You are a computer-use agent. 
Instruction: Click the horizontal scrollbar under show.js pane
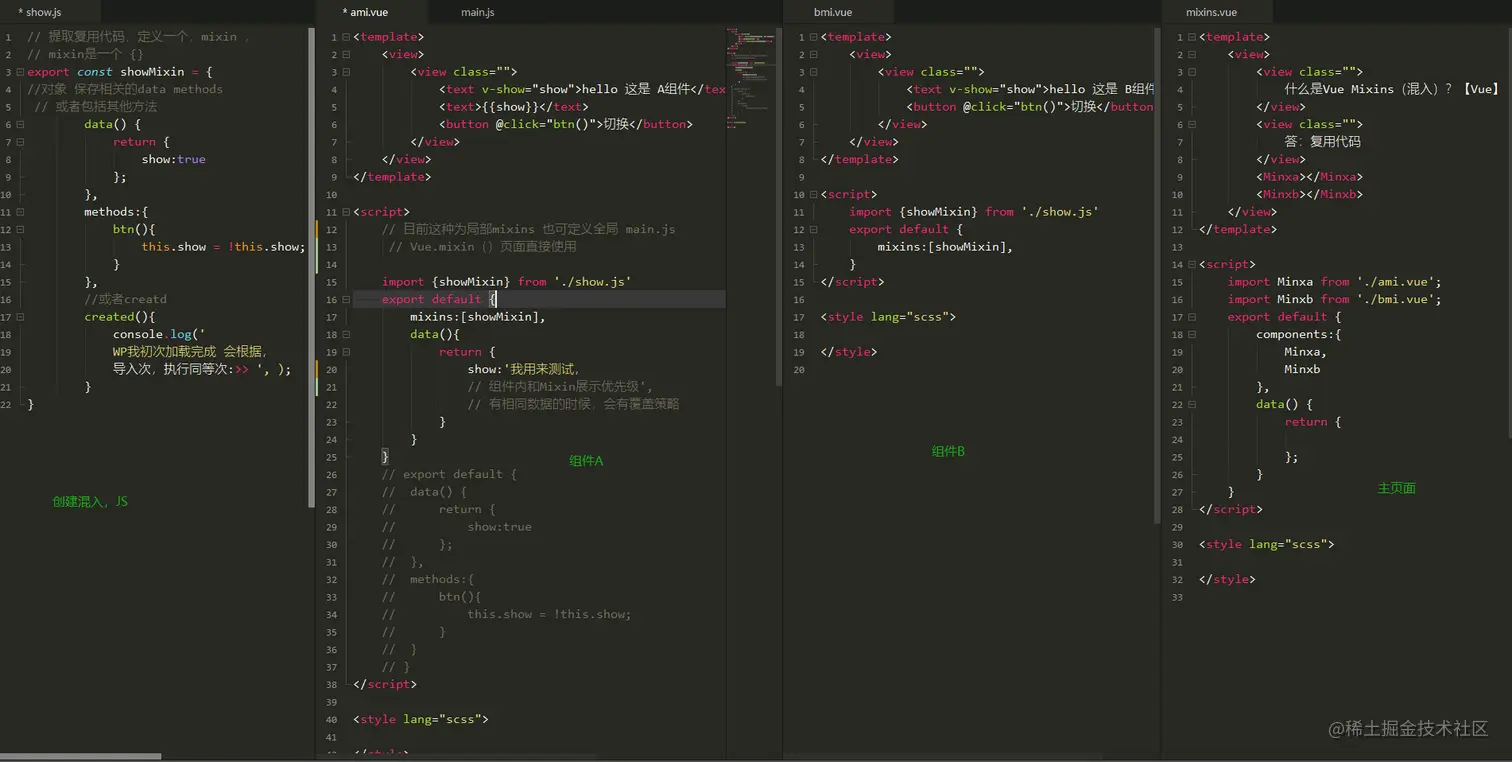(x=82, y=756)
